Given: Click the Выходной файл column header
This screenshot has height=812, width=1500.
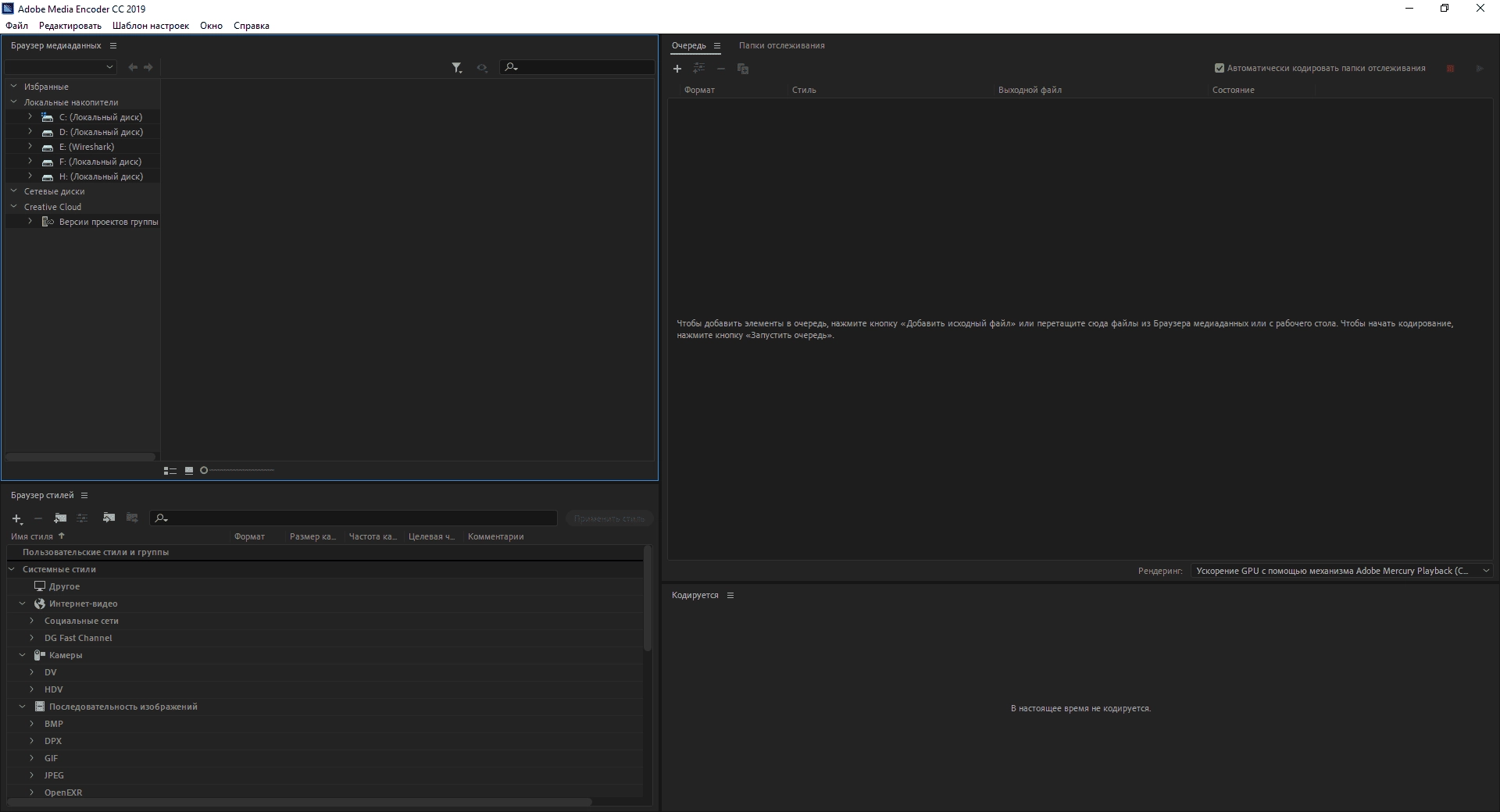Looking at the screenshot, I should pyautogui.click(x=1030, y=91).
